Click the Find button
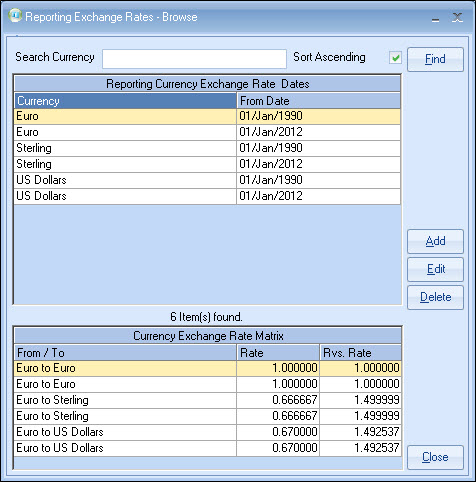Screen dimensions: 476x482 435,59
